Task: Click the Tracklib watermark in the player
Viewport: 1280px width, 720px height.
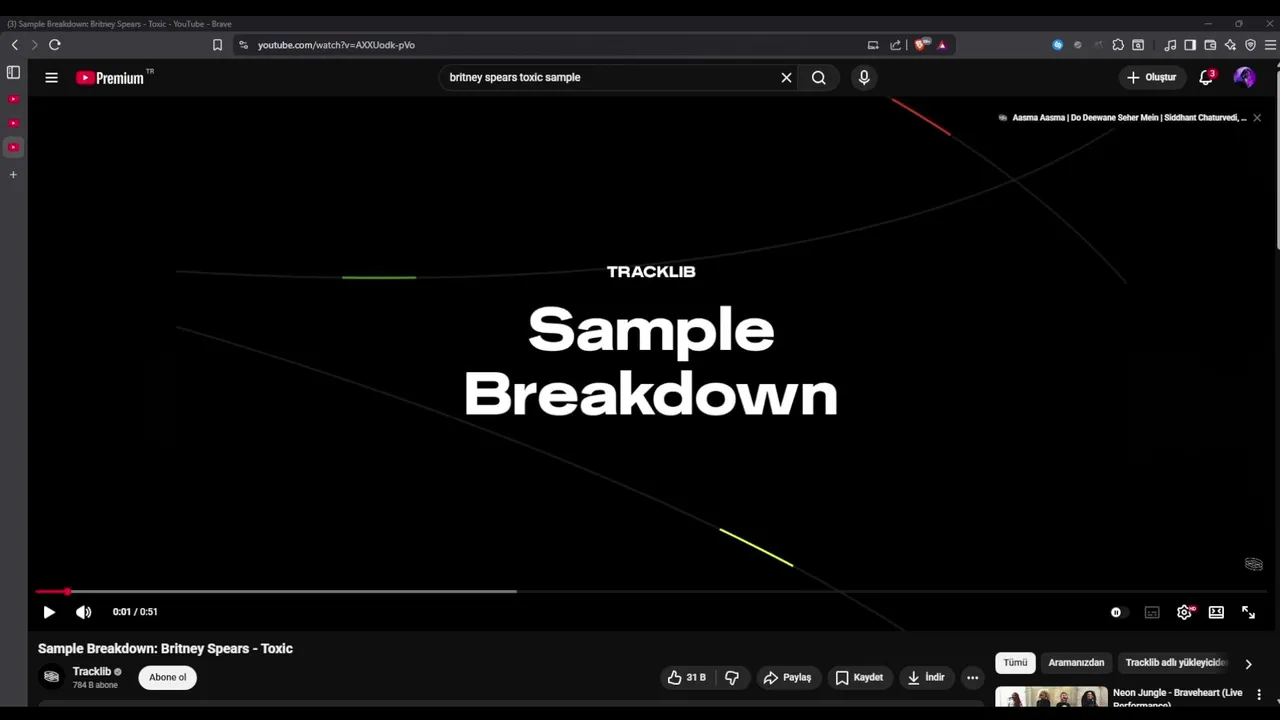Action: 1253,564
